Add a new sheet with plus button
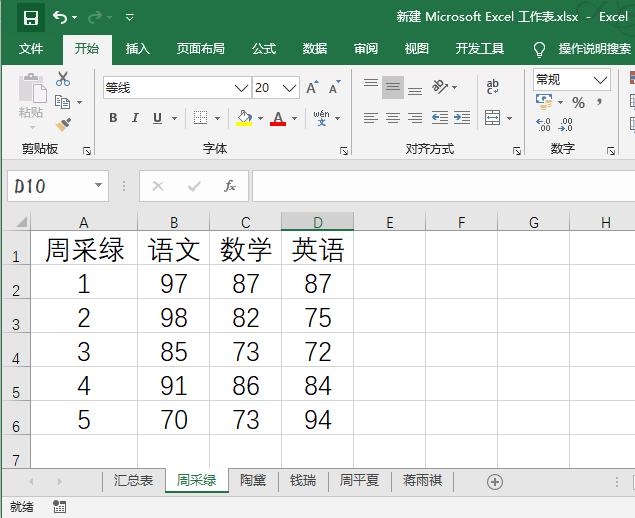Viewport: 635px width, 518px height. 495,482
